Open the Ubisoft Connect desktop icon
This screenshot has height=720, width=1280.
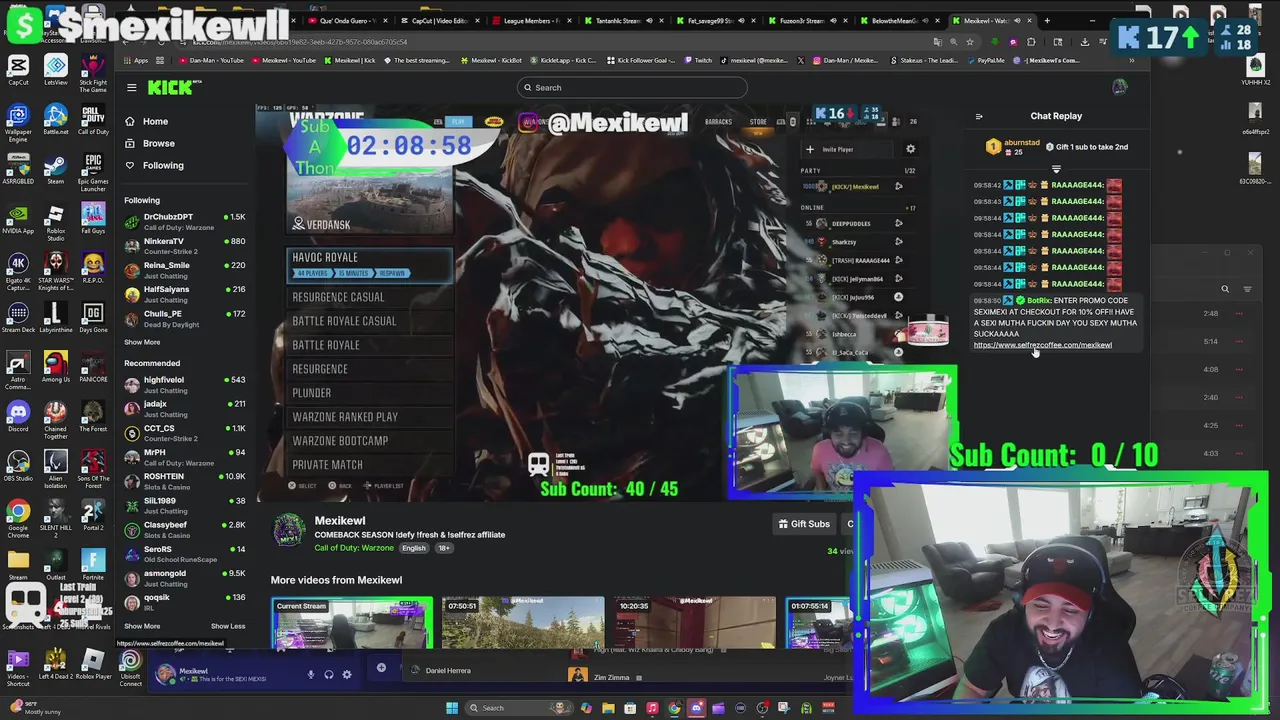click(x=130, y=668)
